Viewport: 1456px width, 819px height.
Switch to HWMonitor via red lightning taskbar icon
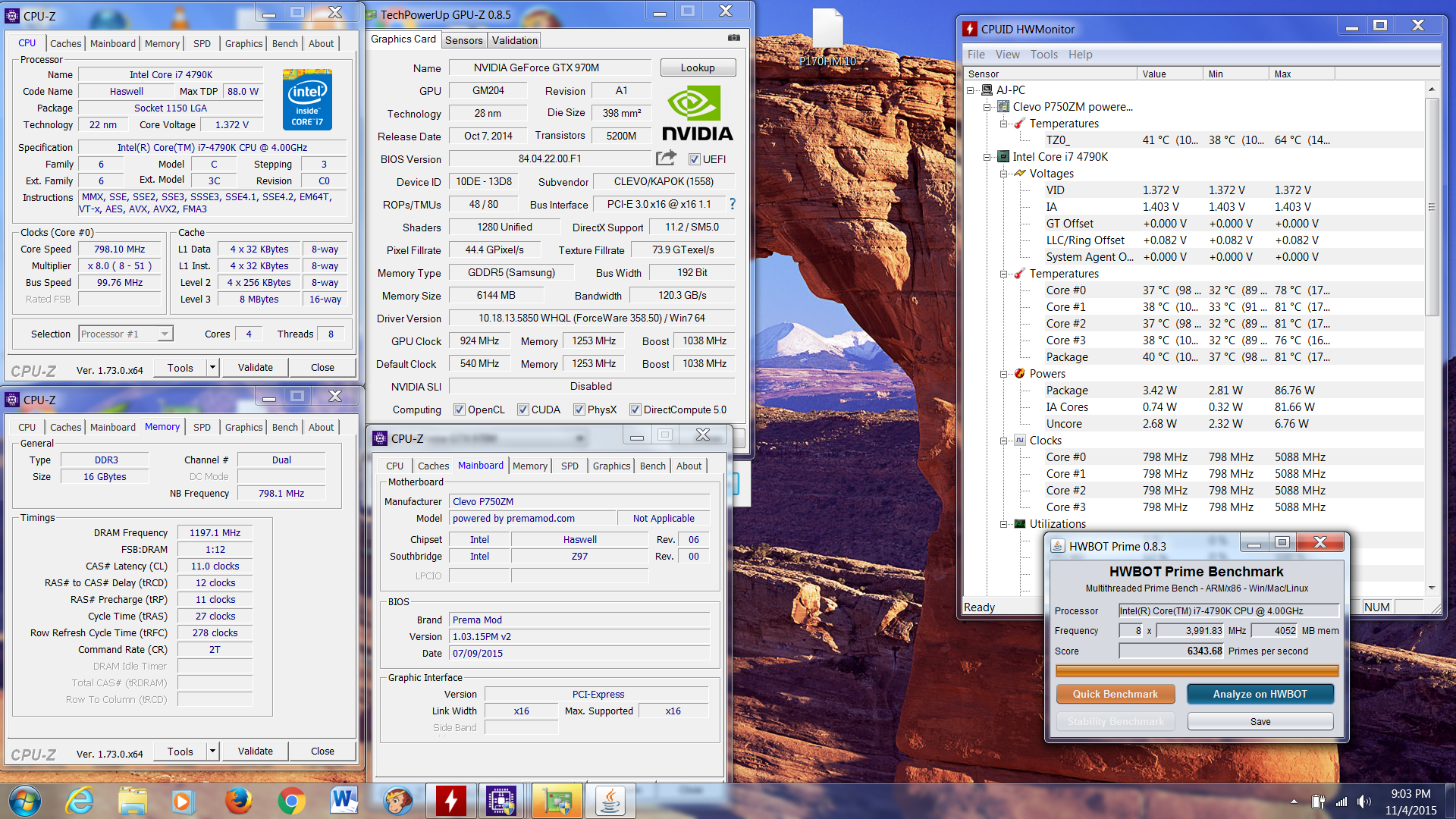pos(450,801)
